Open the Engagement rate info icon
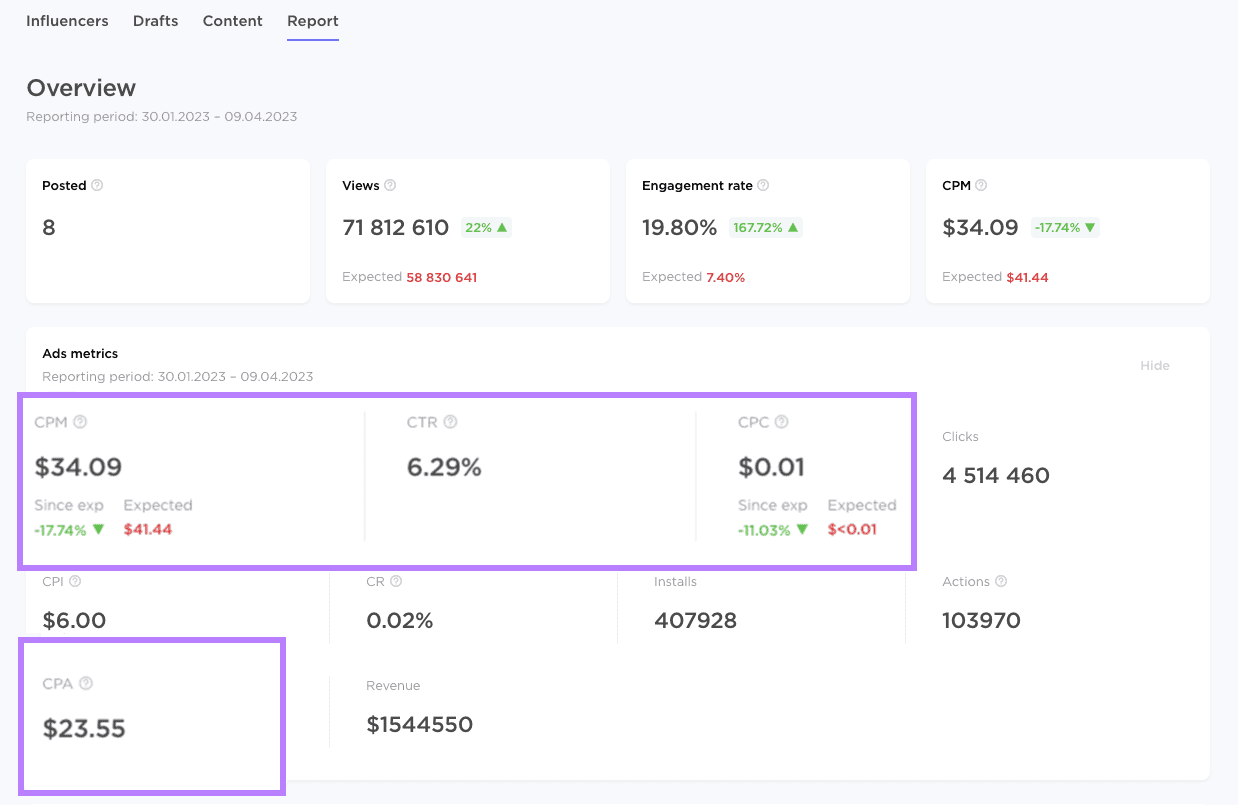This screenshot has height=805, width=1238. [x=763, y=185]
